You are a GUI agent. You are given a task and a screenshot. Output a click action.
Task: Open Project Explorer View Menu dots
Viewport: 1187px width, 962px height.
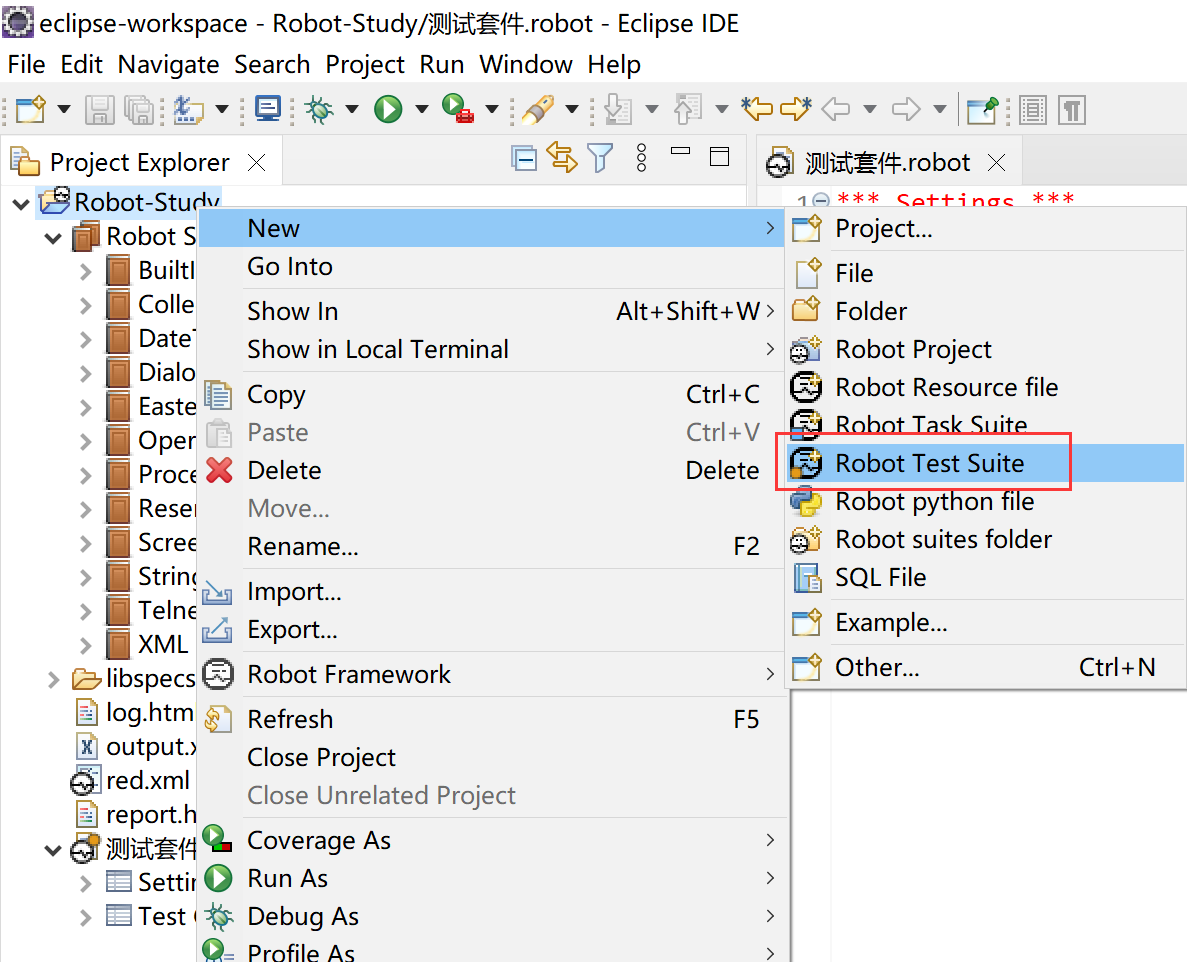click(x=641, y=158)
